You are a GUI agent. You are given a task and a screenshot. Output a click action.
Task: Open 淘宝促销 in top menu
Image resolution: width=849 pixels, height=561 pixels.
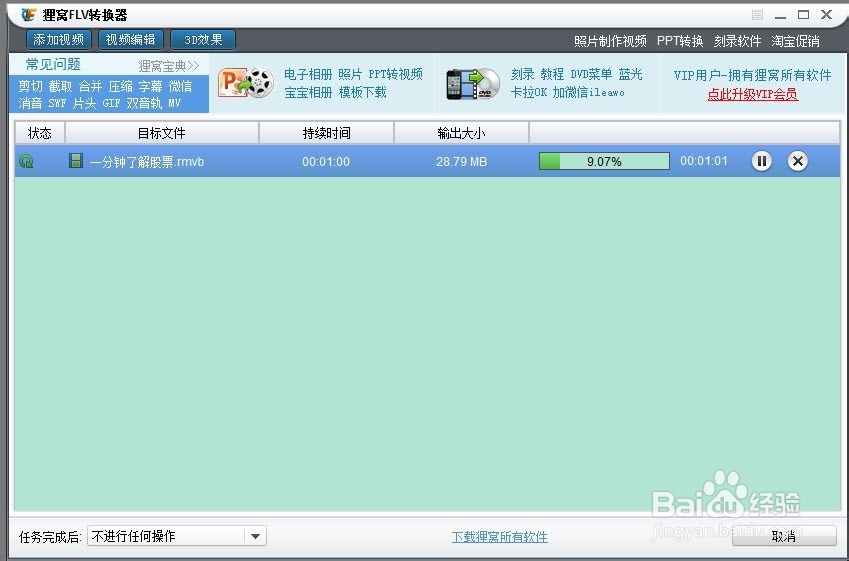pyautogui.click(x=795, y=41)
